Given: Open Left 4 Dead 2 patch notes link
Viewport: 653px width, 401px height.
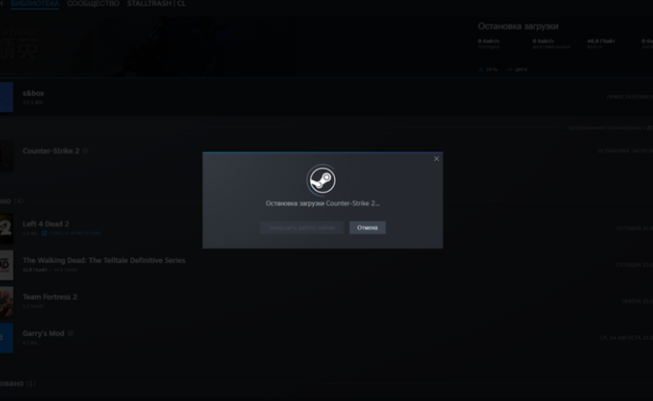Looking at the screenshot, I should coord(75,233).
